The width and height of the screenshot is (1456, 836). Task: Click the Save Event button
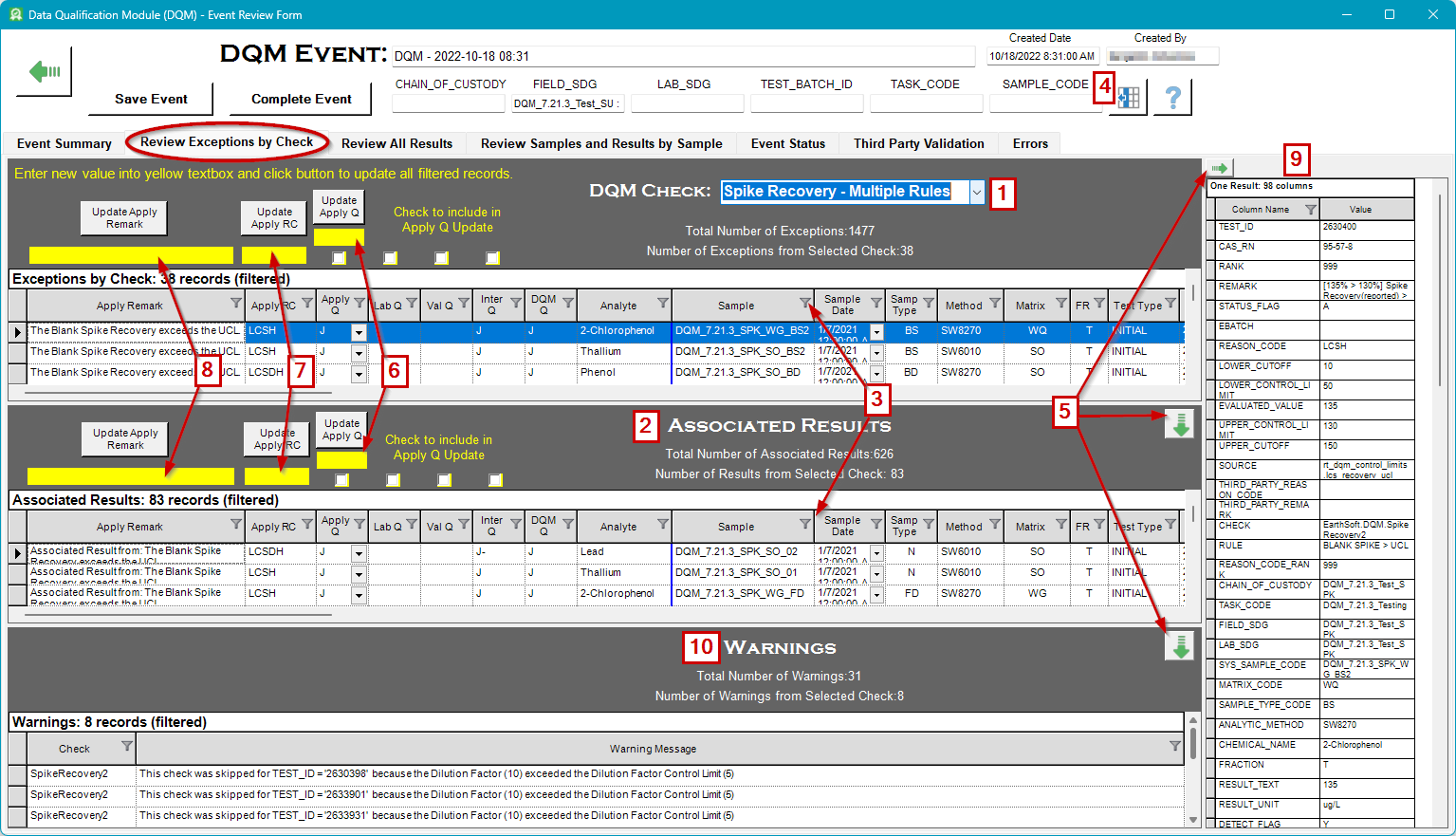(x=151, y=99)
